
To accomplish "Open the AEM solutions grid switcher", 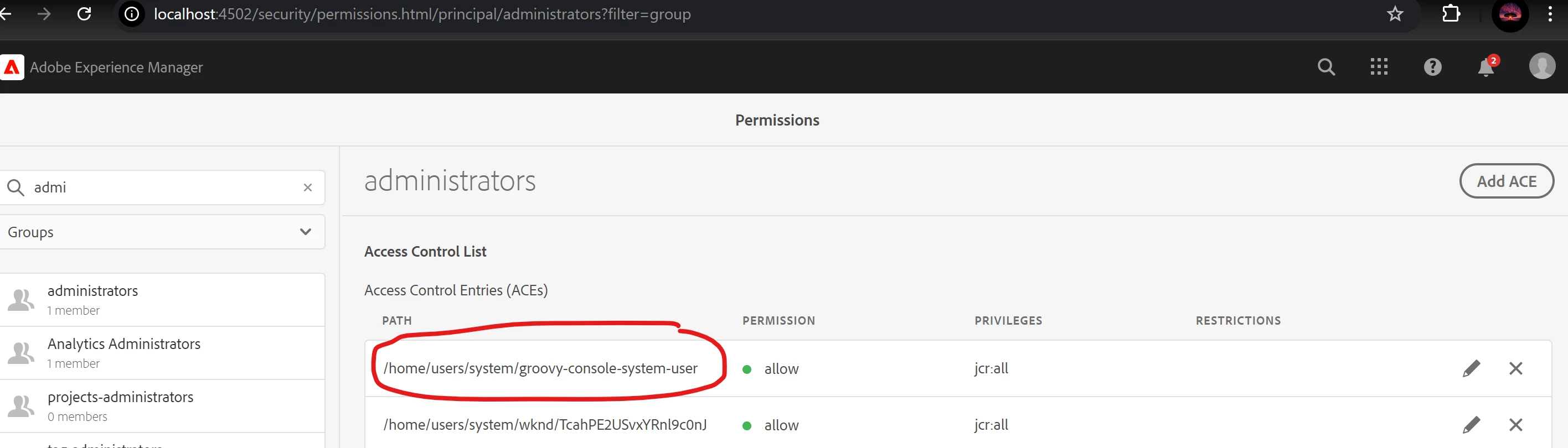I will point(1379,67).
